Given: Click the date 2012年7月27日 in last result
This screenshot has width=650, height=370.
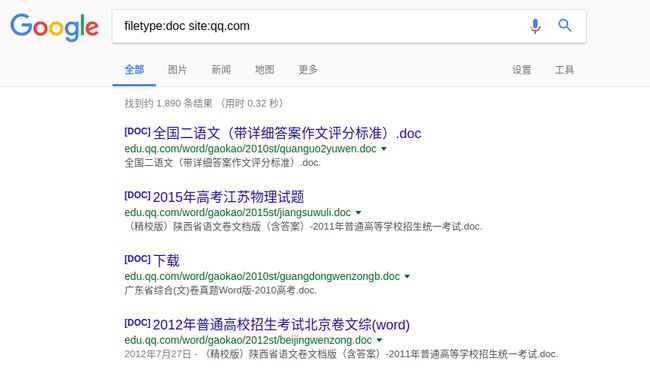Looking at the screenshot, I should (x=158, y=354).
